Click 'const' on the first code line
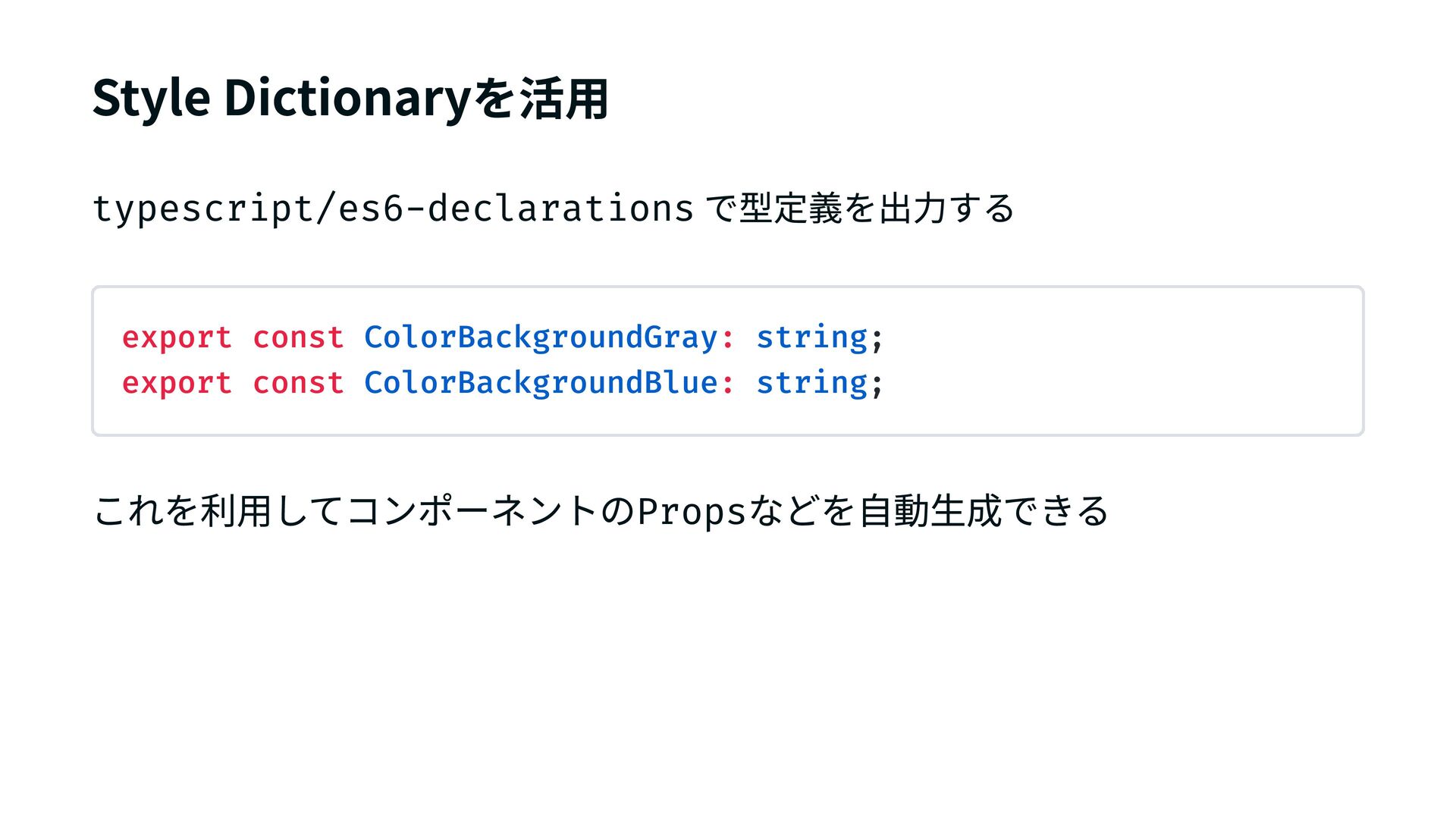Viewport: 1456px width, 819px height. click(x=298, y=337)
